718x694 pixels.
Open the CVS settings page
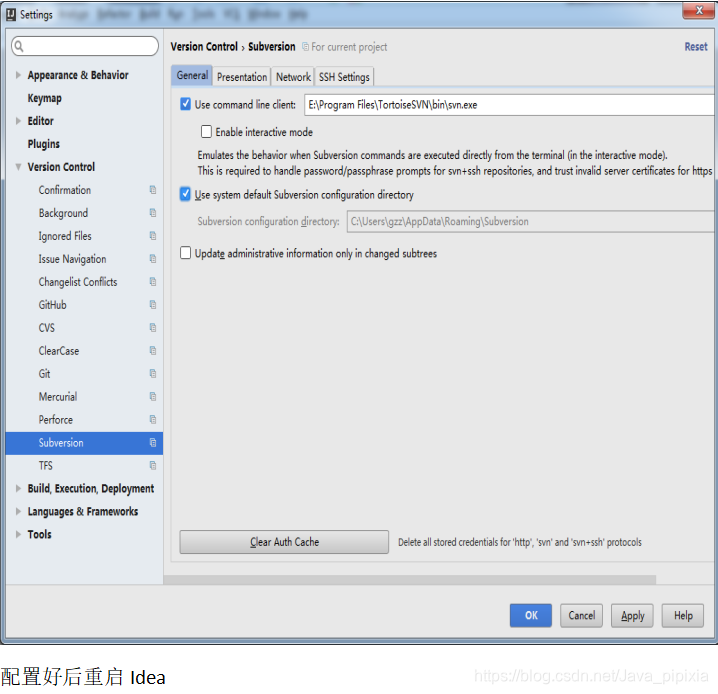(x=46, y=328)
